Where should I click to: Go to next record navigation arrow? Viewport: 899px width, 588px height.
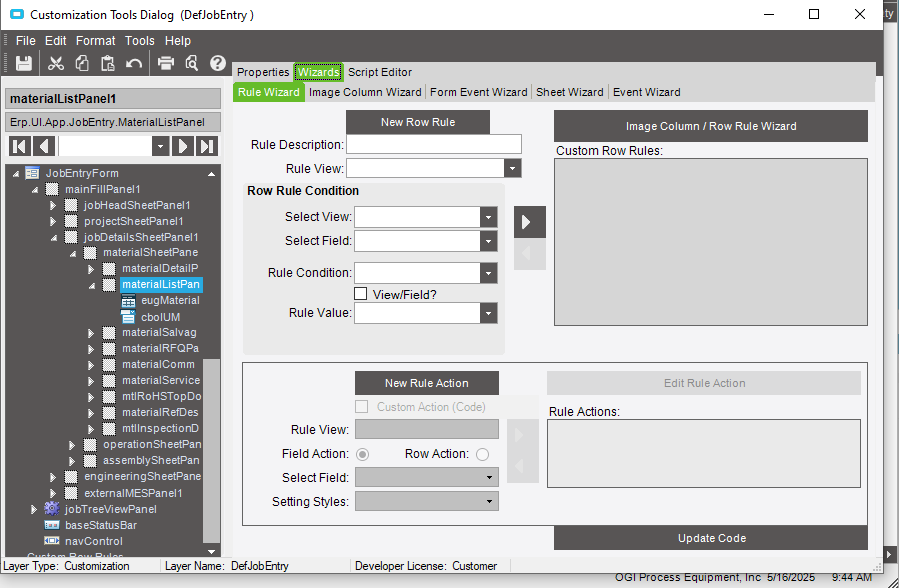[x=182, y=146]
